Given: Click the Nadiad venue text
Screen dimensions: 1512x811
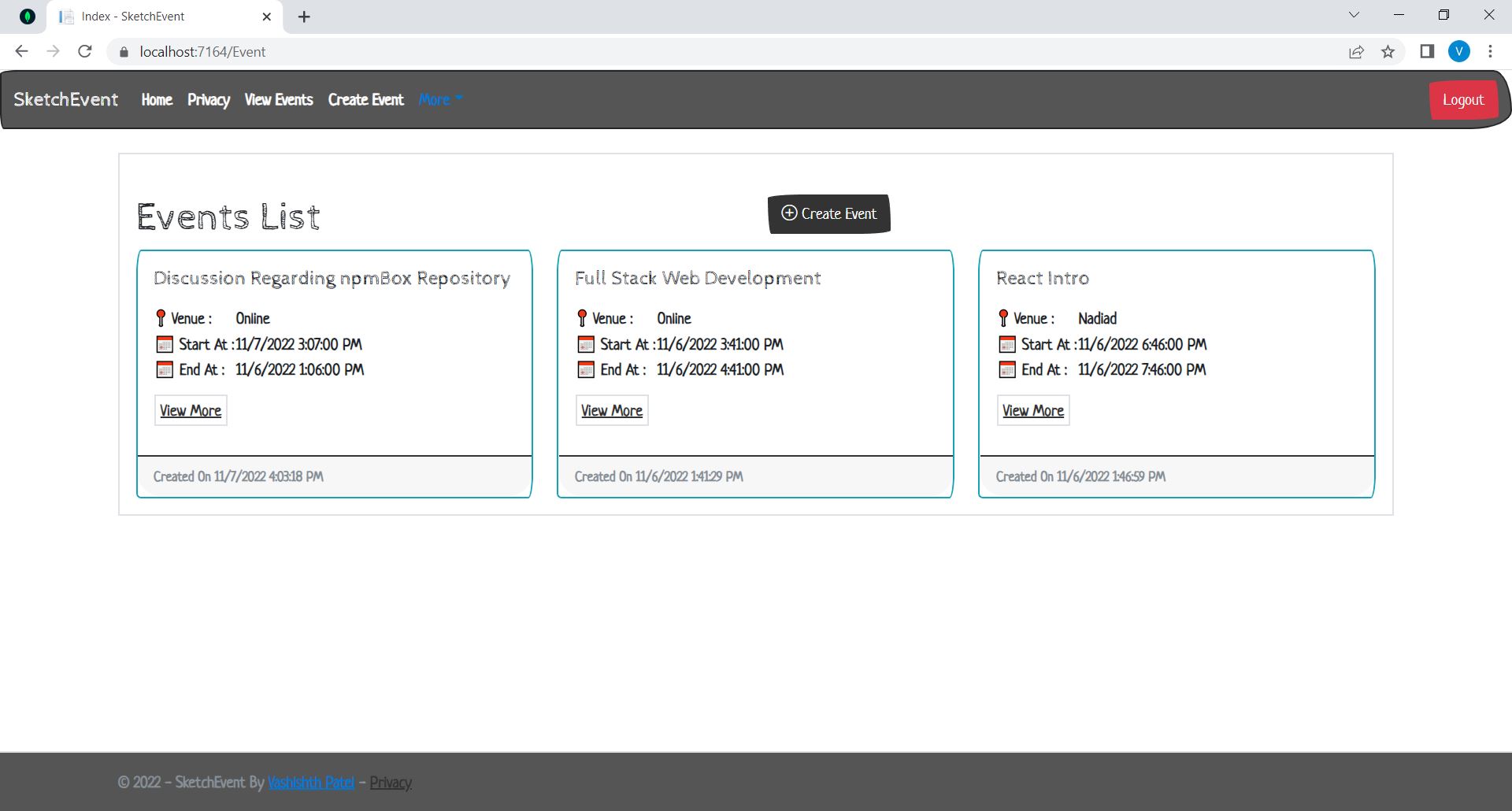Looking at the screenshot, I should pos(1097,319).
